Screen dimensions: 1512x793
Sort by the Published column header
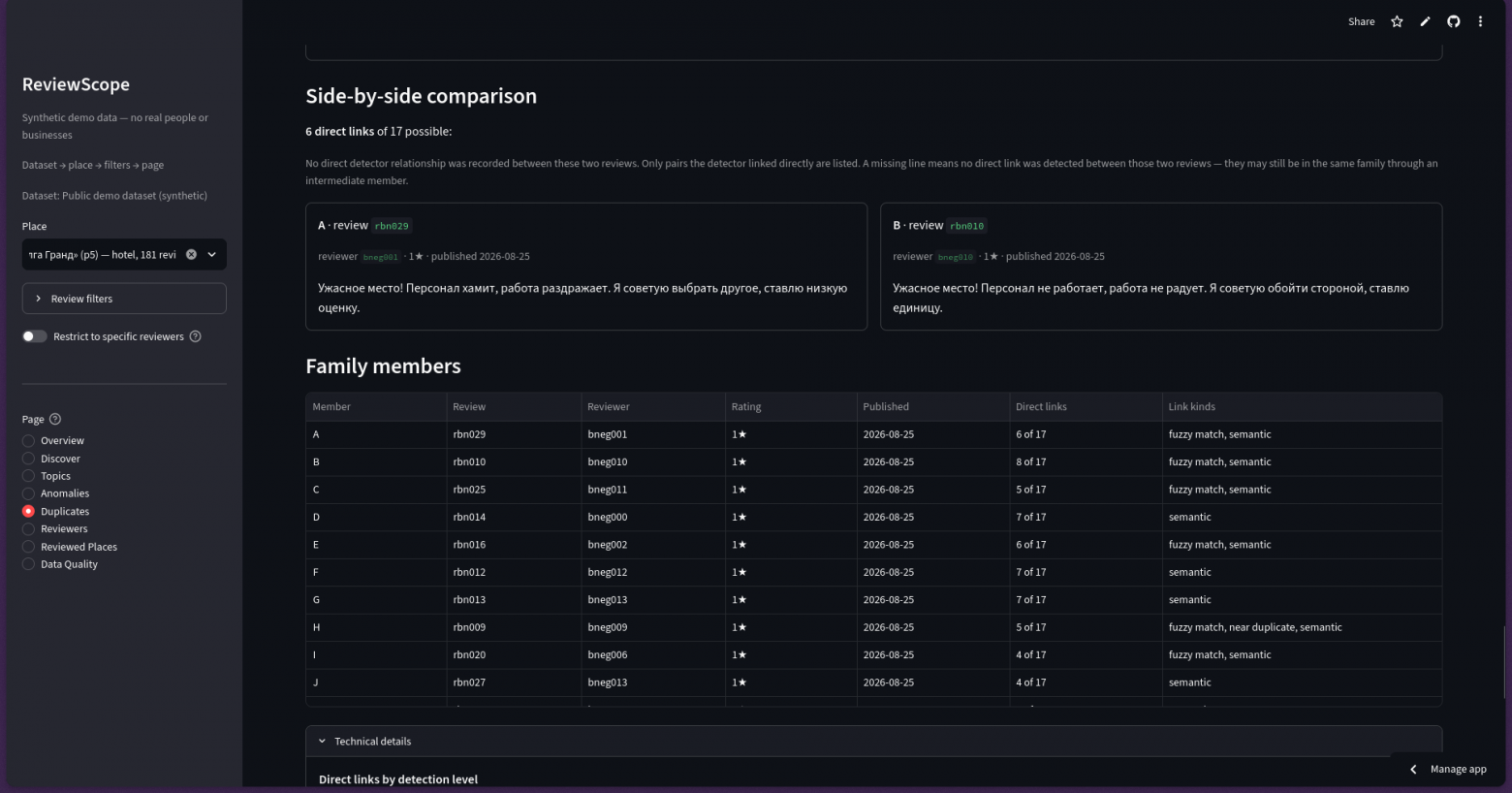click(932, 407)
